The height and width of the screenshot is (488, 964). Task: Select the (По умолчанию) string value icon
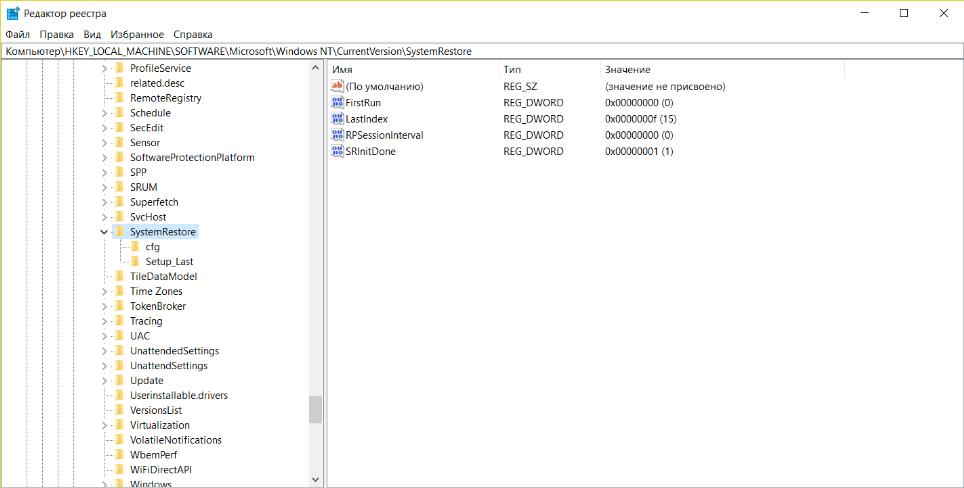click(337, 87)
